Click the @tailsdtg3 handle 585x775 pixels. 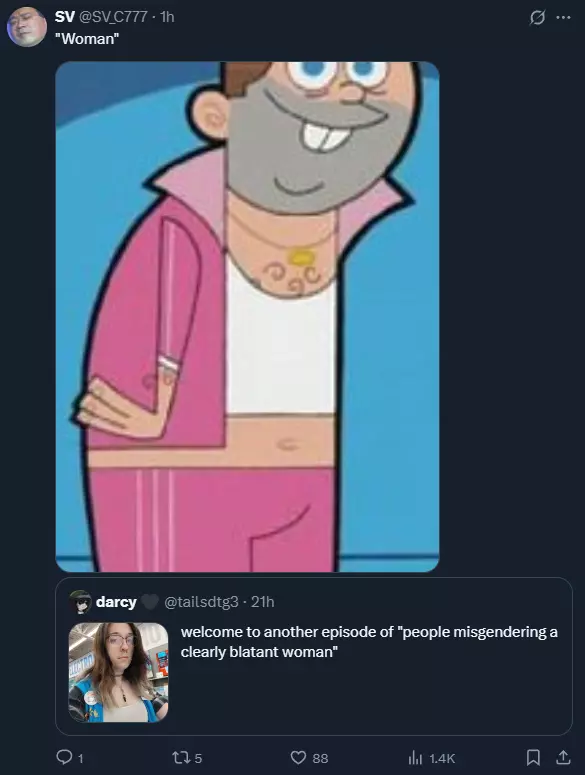tap(201, 602)
